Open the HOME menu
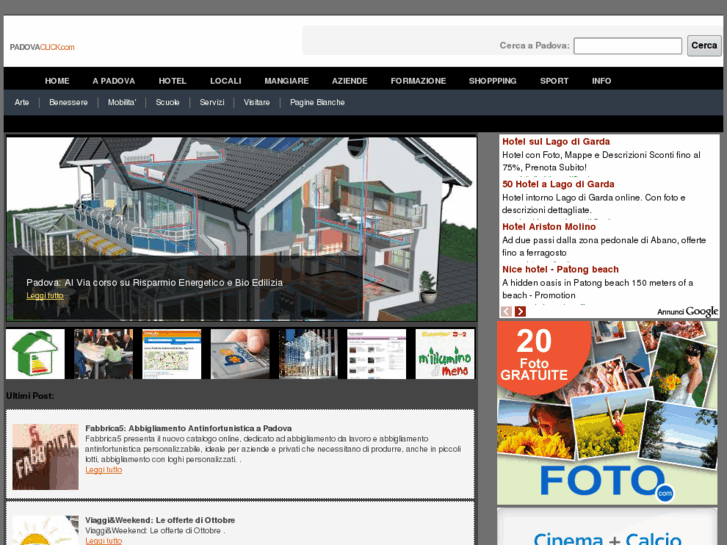Viewport: 727px width, 545px height. pyautogui.click(x=57, y=81)
